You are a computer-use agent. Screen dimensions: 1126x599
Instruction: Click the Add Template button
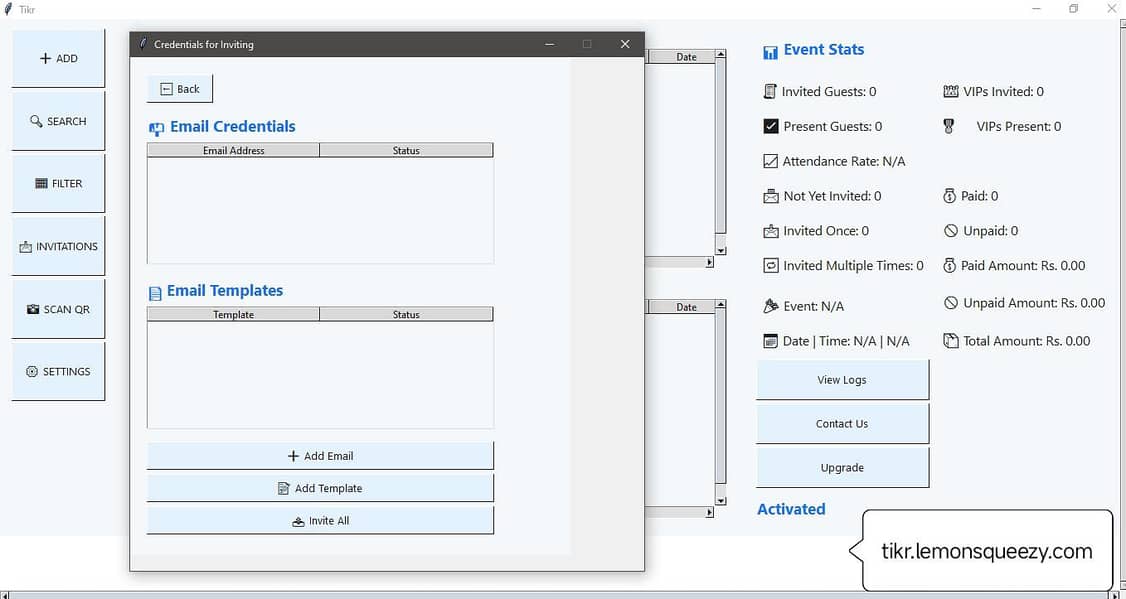[320, 488]
